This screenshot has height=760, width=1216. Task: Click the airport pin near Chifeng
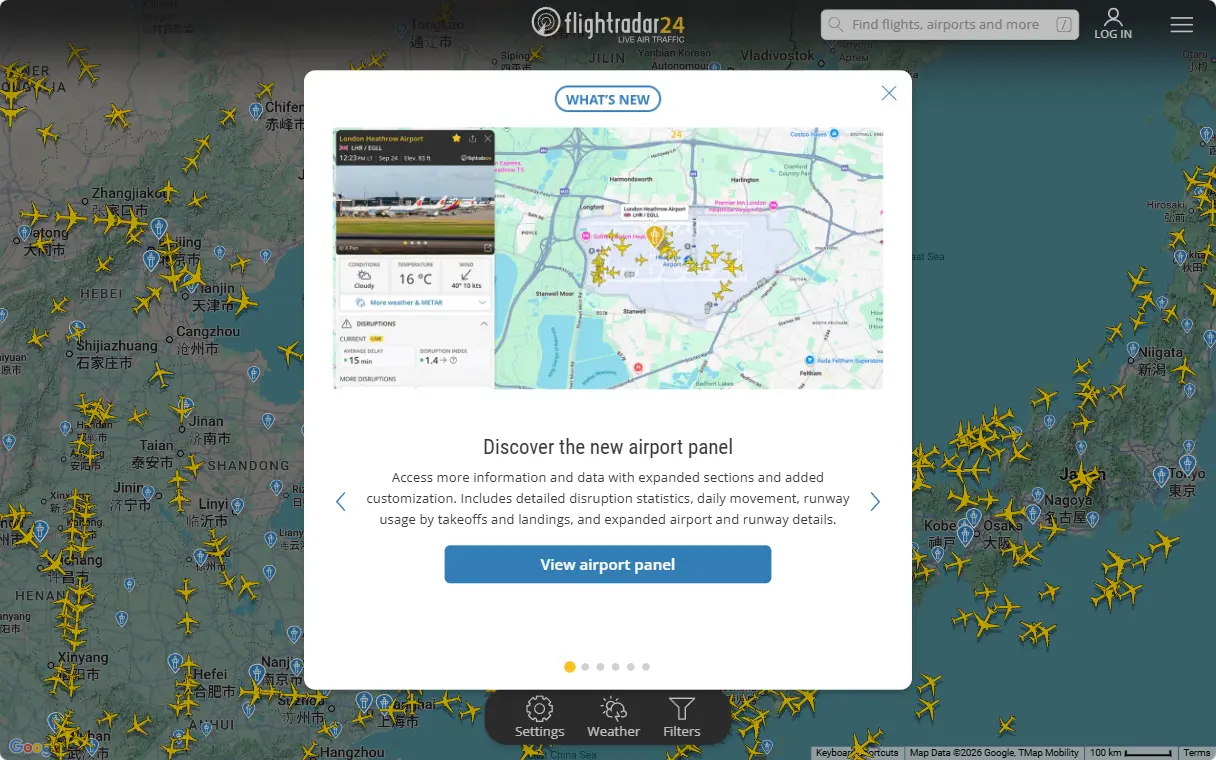(x=256, y=110)
